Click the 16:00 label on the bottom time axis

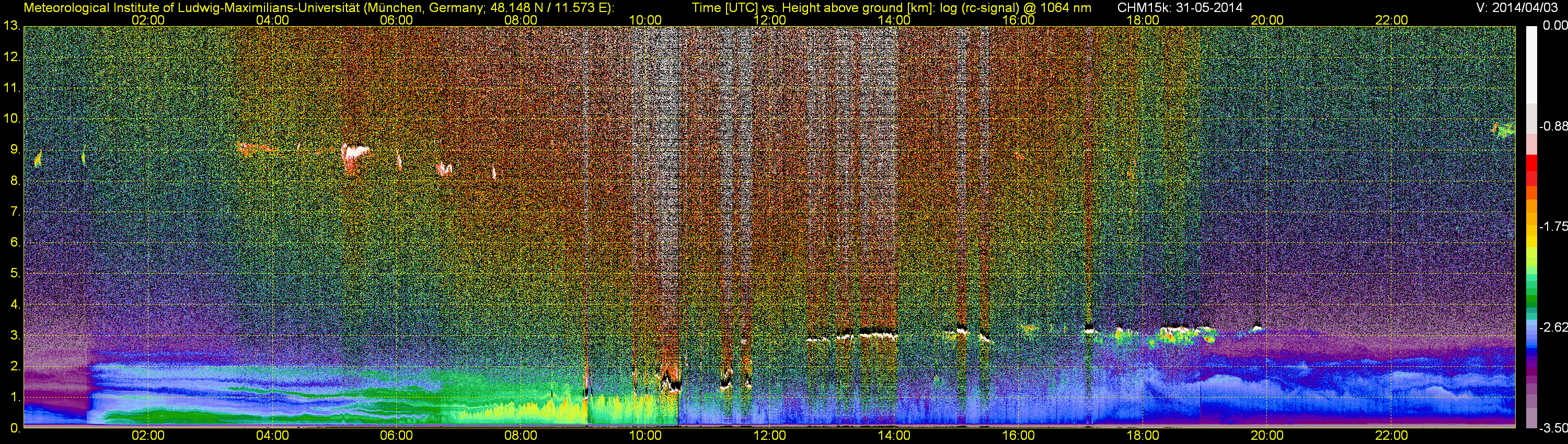[1018, 436]
